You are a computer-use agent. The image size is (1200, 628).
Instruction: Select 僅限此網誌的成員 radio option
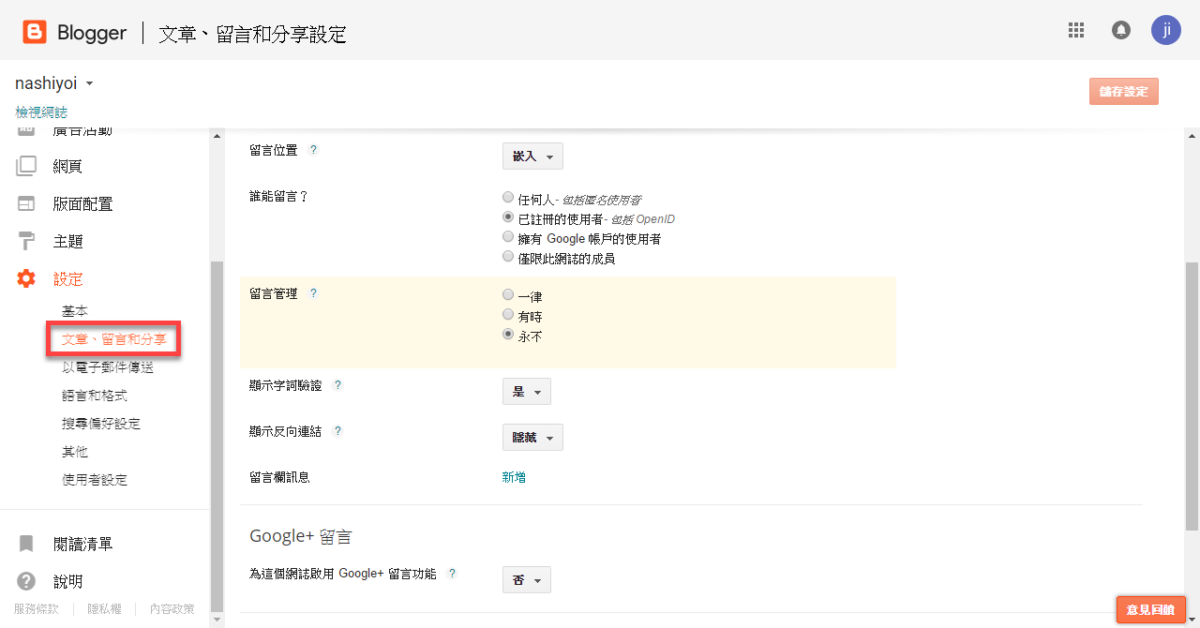pos(508,257)
